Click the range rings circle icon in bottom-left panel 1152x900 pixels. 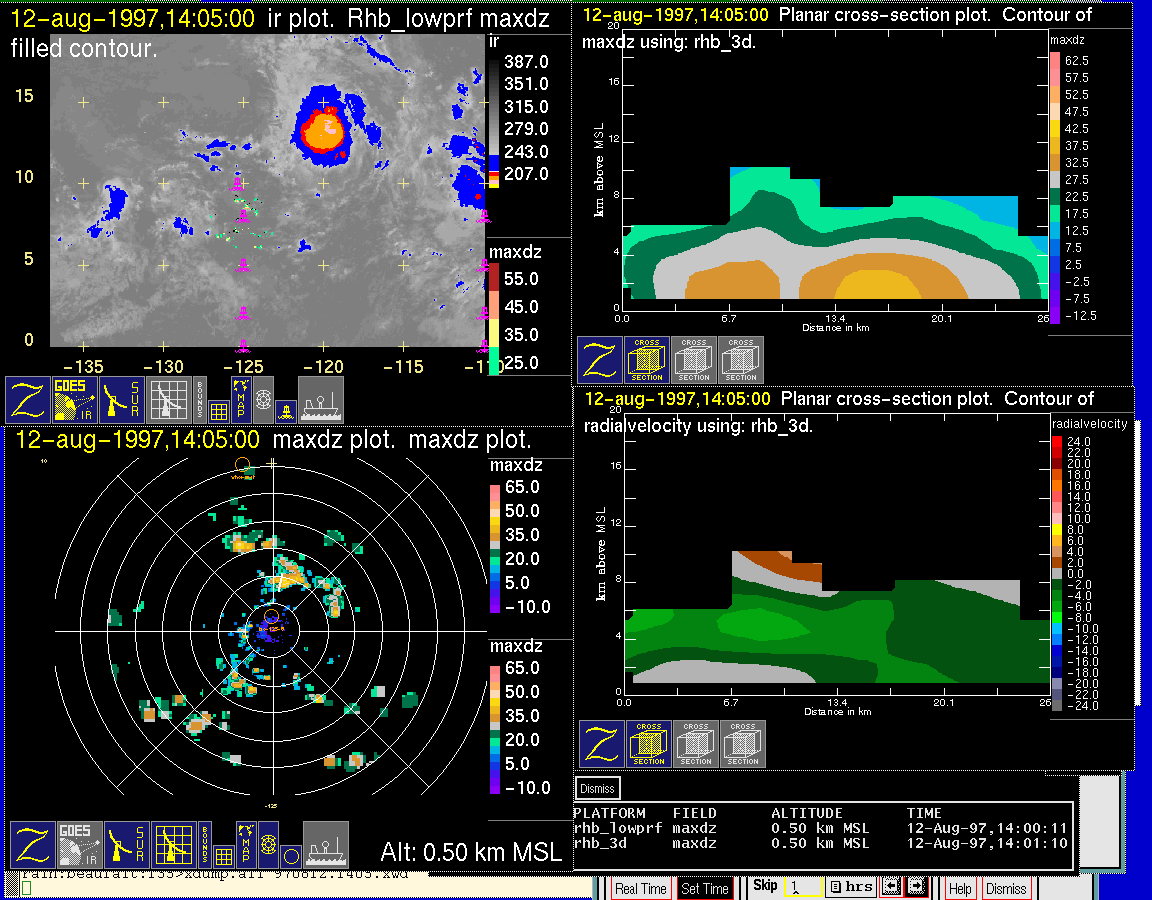(x=290, y=855)
